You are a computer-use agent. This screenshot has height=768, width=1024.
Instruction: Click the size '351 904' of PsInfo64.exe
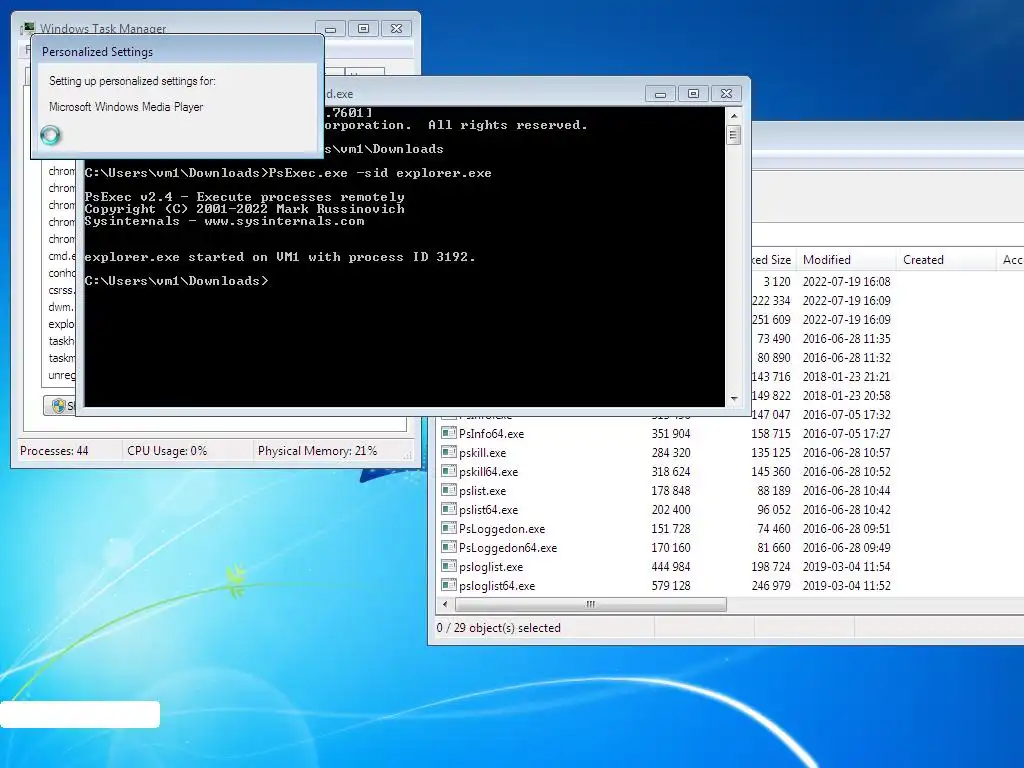671,434
